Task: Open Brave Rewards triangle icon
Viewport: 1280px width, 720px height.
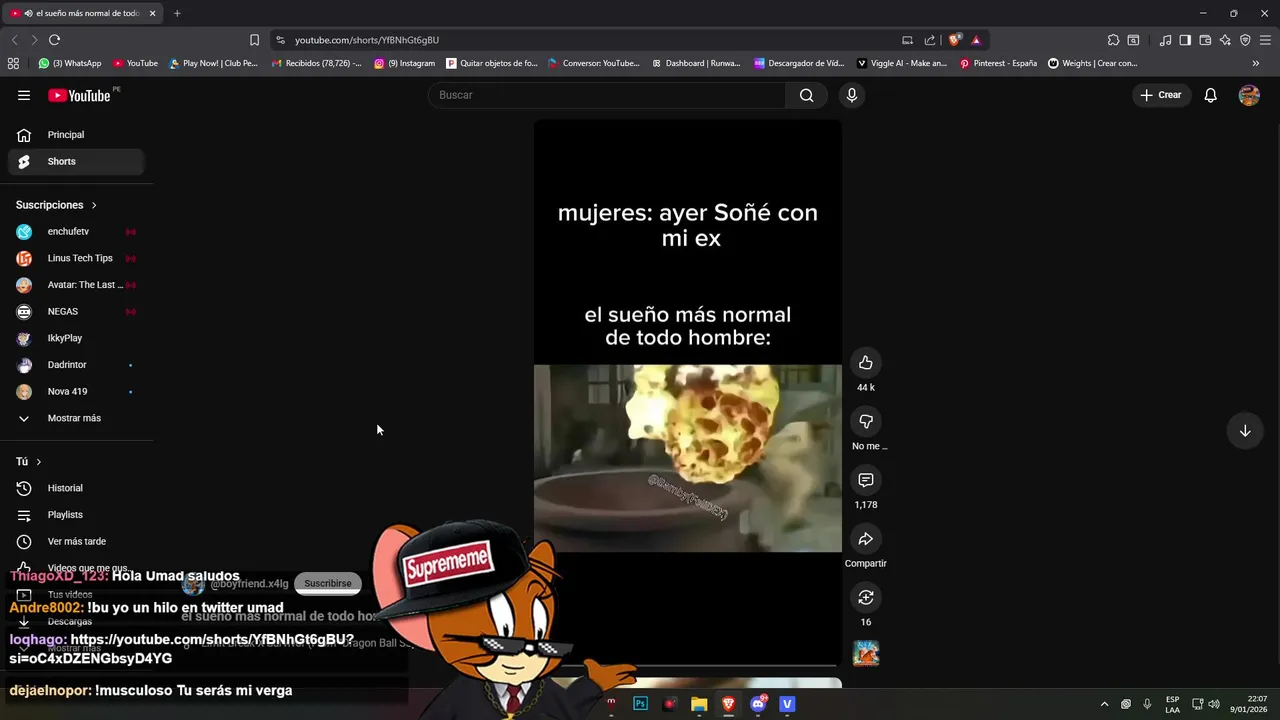Action: pyautogui.click(x=976, y=40)
